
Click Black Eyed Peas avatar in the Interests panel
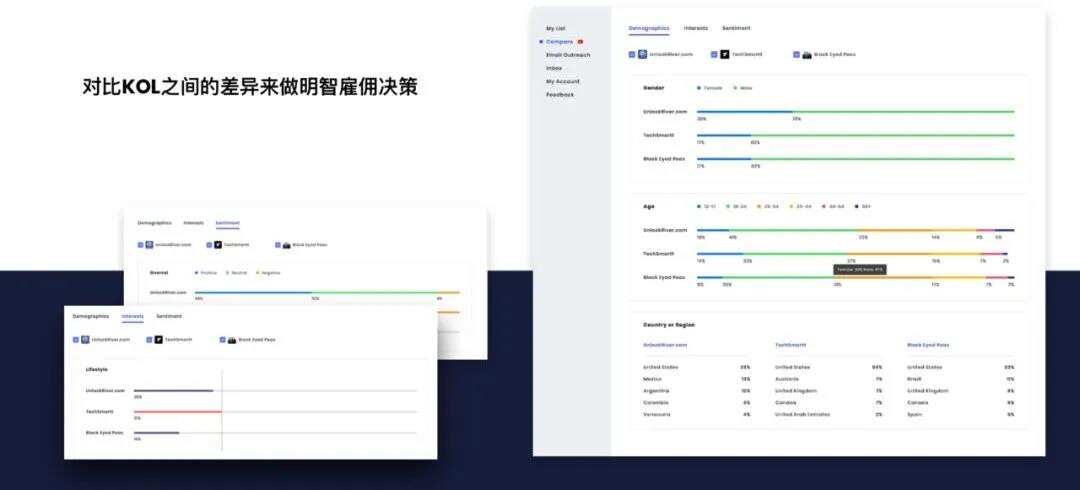[x=231, y=340]
